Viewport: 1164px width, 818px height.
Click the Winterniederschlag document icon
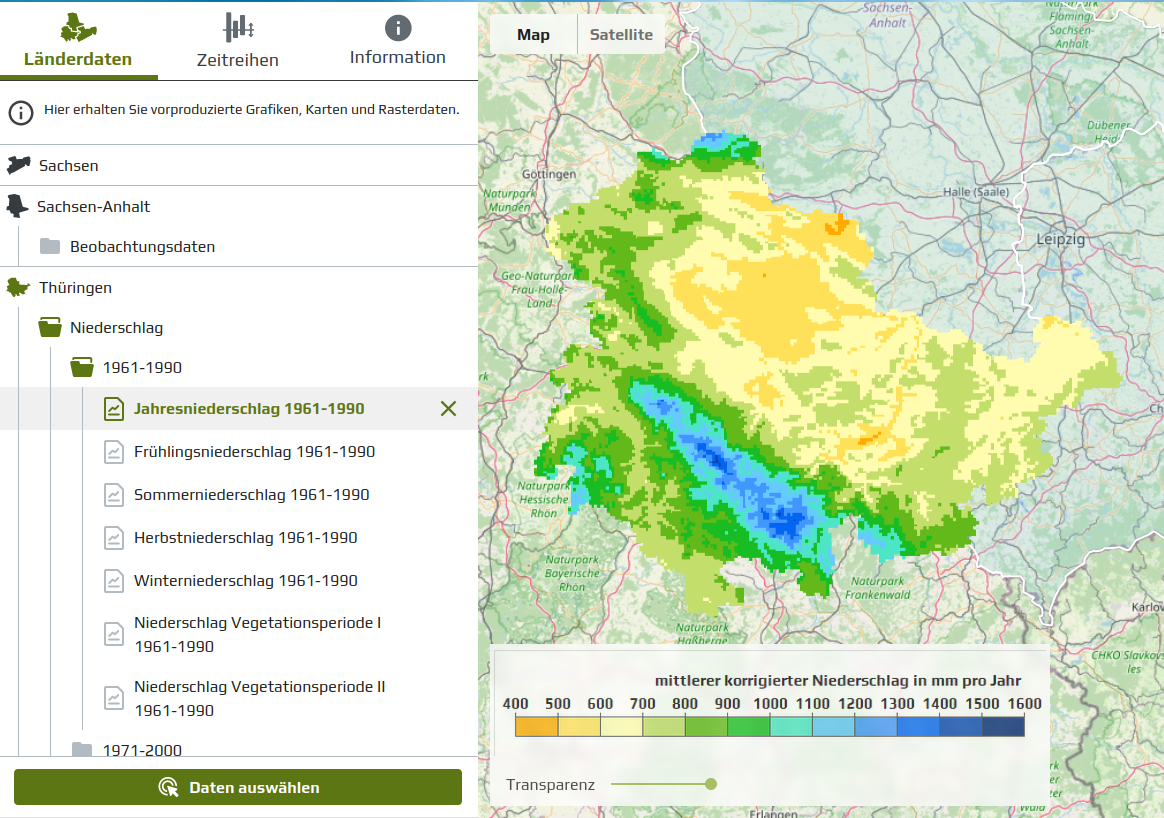coord(114,580)
